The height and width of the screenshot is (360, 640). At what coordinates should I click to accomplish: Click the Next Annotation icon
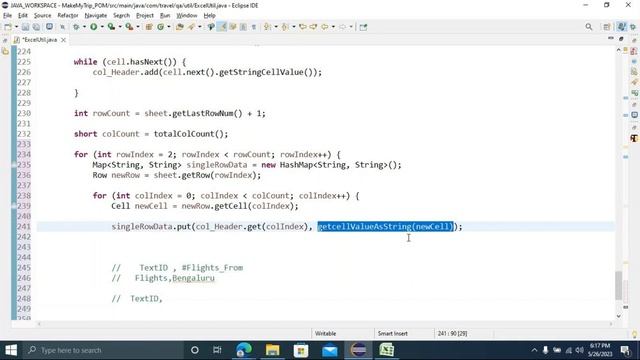click(267, 27)
